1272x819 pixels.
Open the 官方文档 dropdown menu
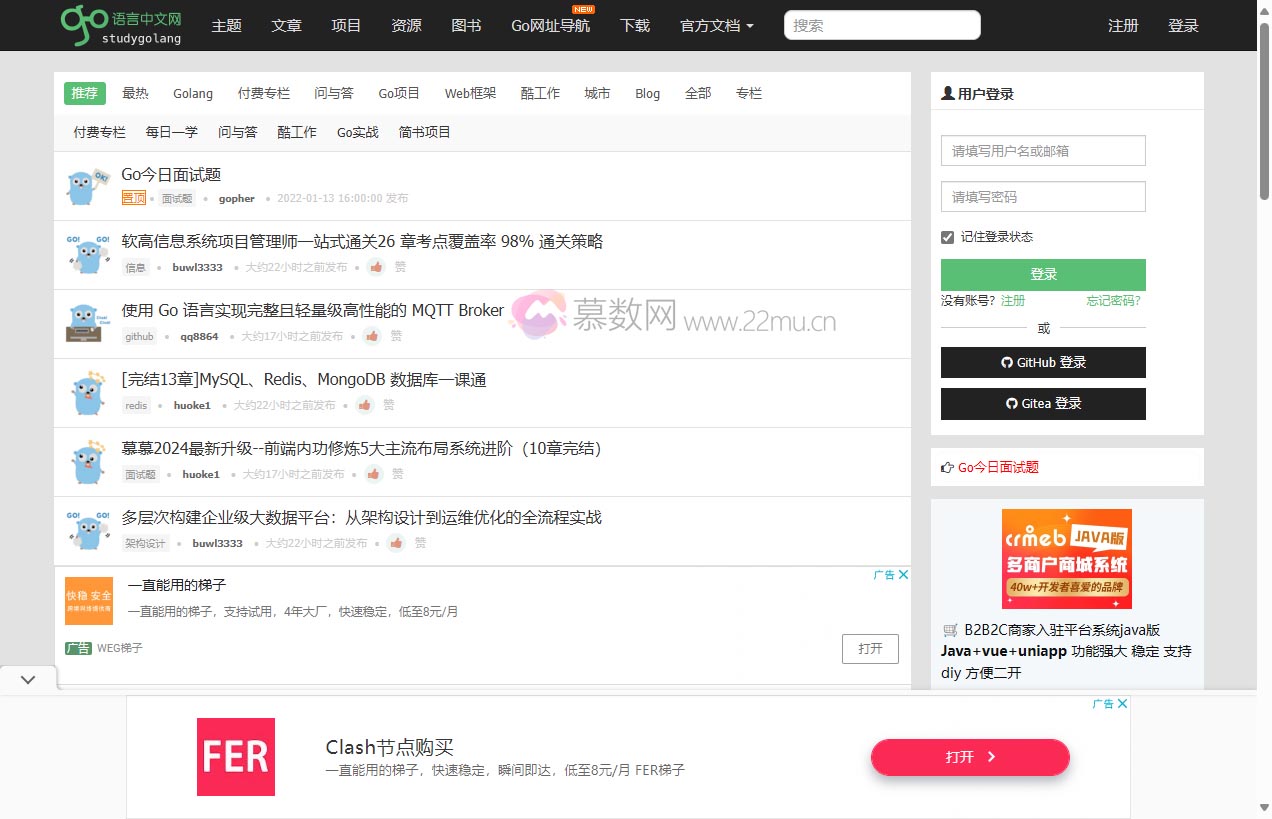(716, 26)
